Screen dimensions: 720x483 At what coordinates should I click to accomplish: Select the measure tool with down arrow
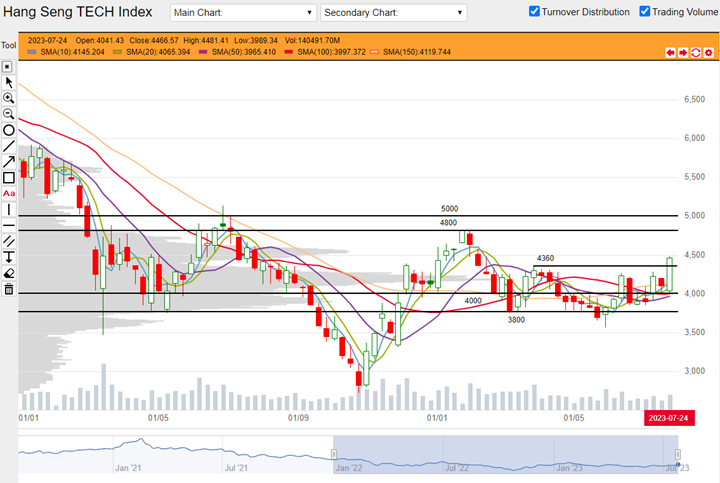point(8,257)
